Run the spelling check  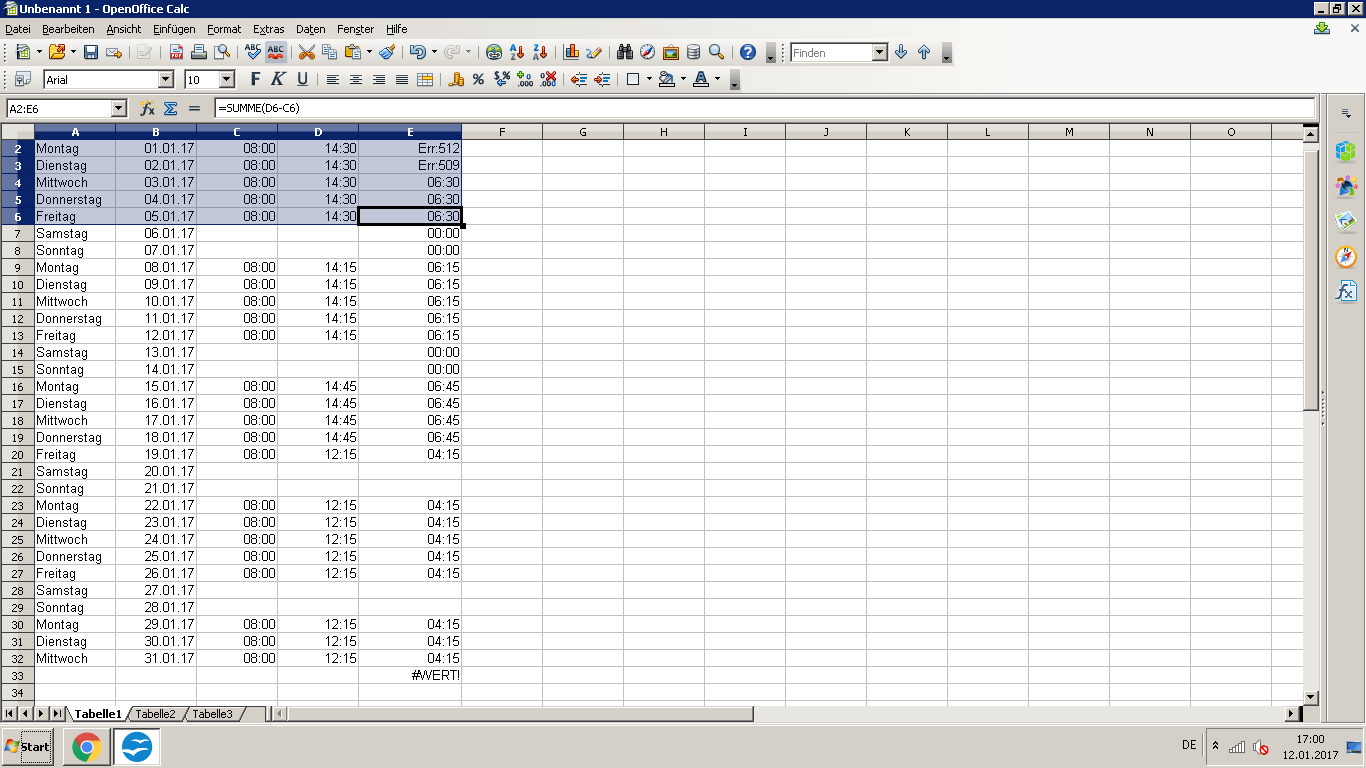253,52
